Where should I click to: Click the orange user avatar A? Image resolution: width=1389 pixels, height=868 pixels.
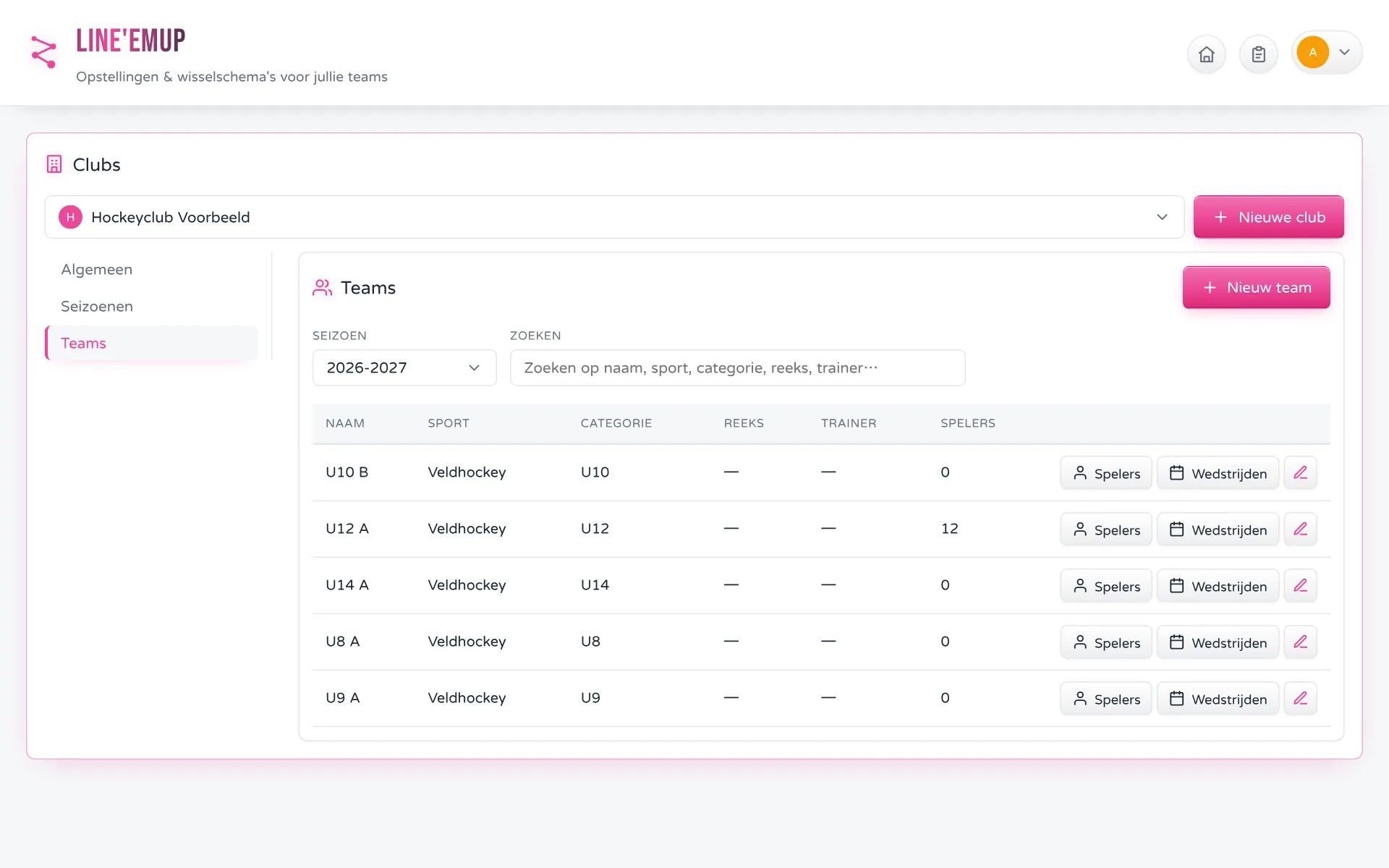[1312, 52]
